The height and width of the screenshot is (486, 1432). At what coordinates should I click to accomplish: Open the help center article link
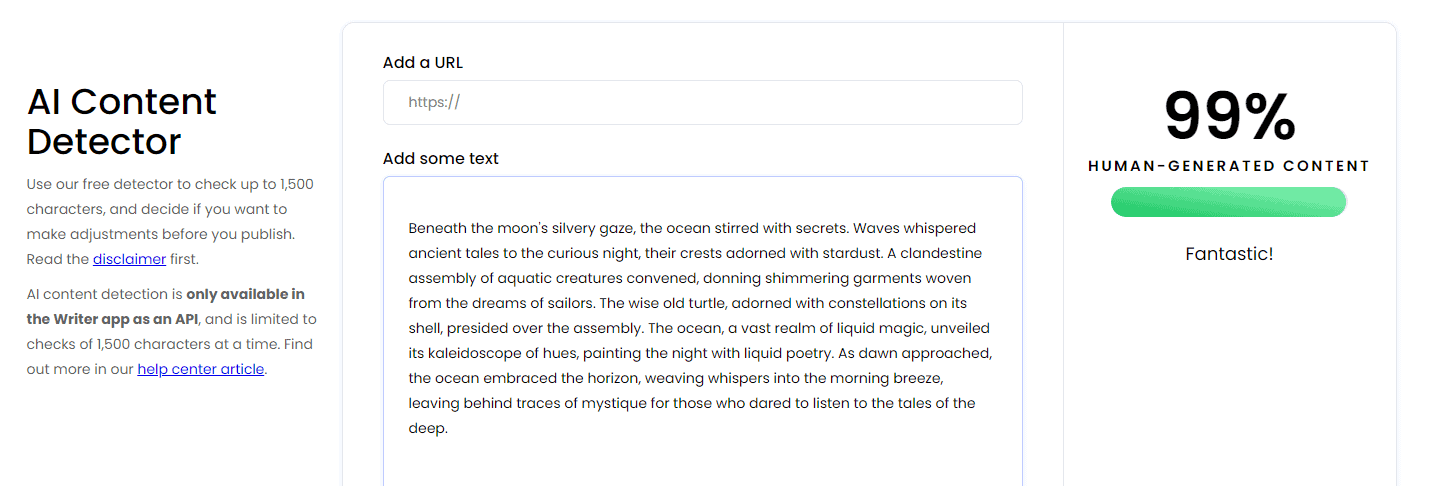(x=201, y=369)
